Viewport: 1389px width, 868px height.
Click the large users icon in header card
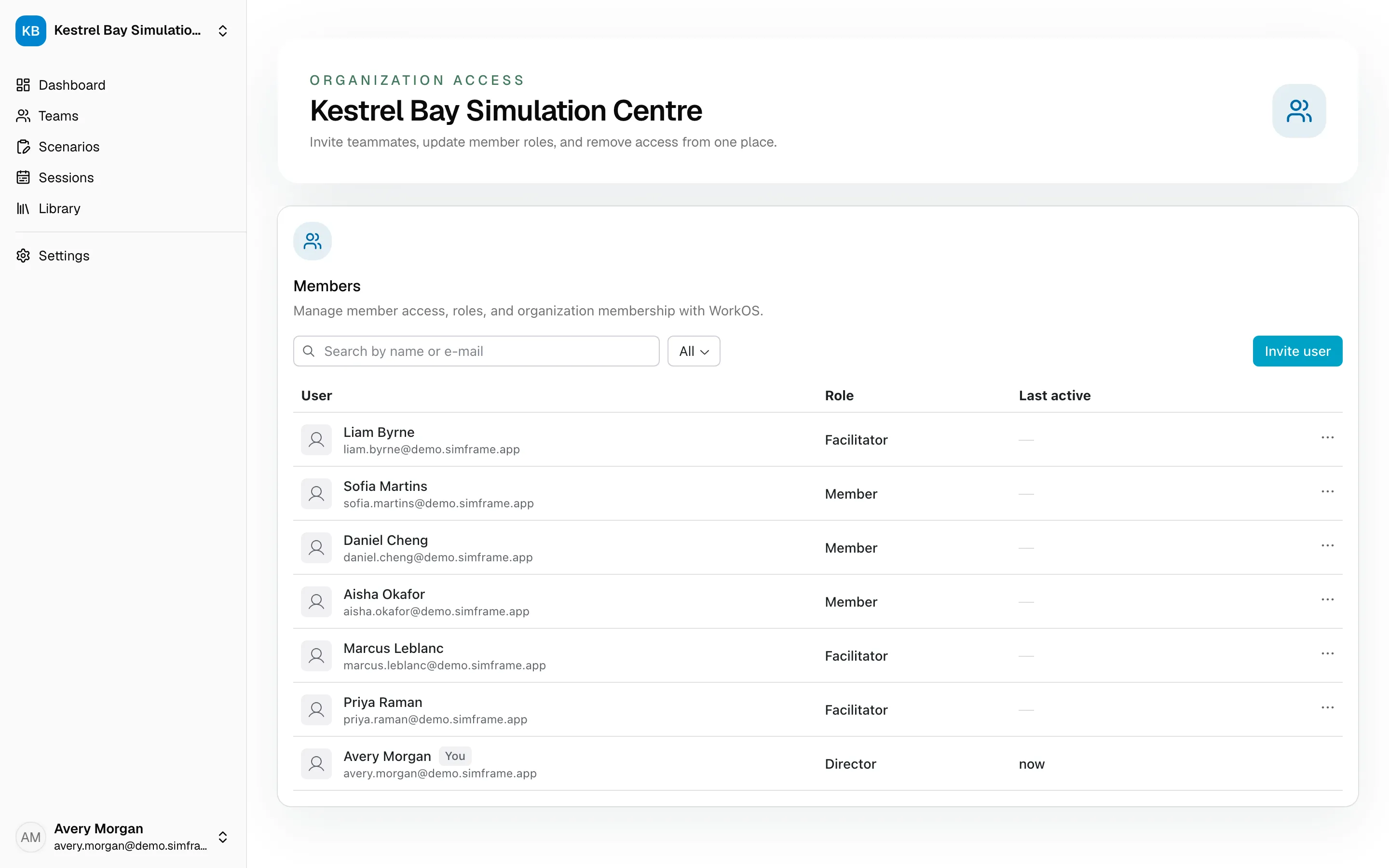(x=1299, y=111)
